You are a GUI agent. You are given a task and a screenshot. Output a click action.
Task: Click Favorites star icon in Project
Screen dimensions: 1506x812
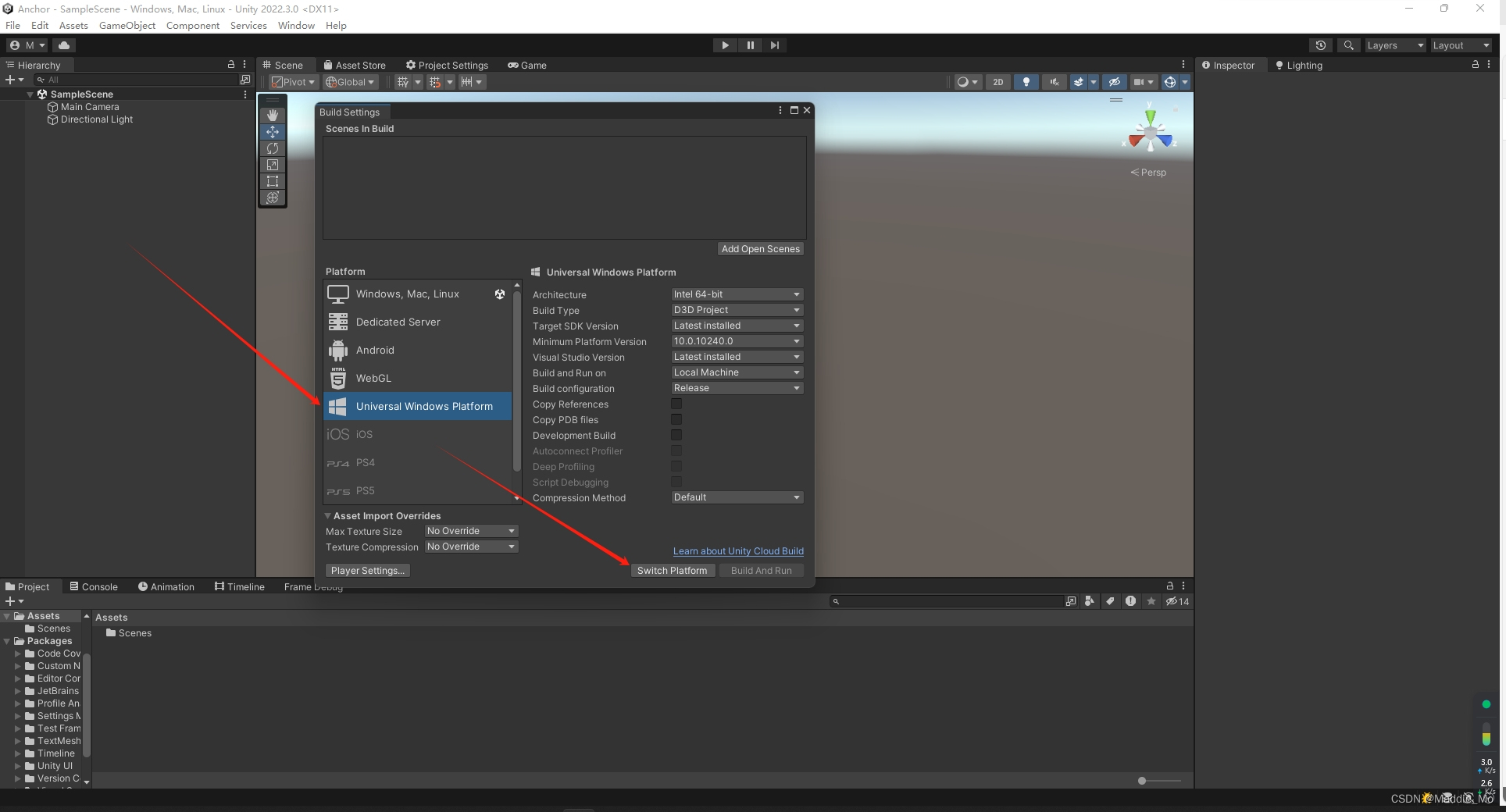point(1151,601)
